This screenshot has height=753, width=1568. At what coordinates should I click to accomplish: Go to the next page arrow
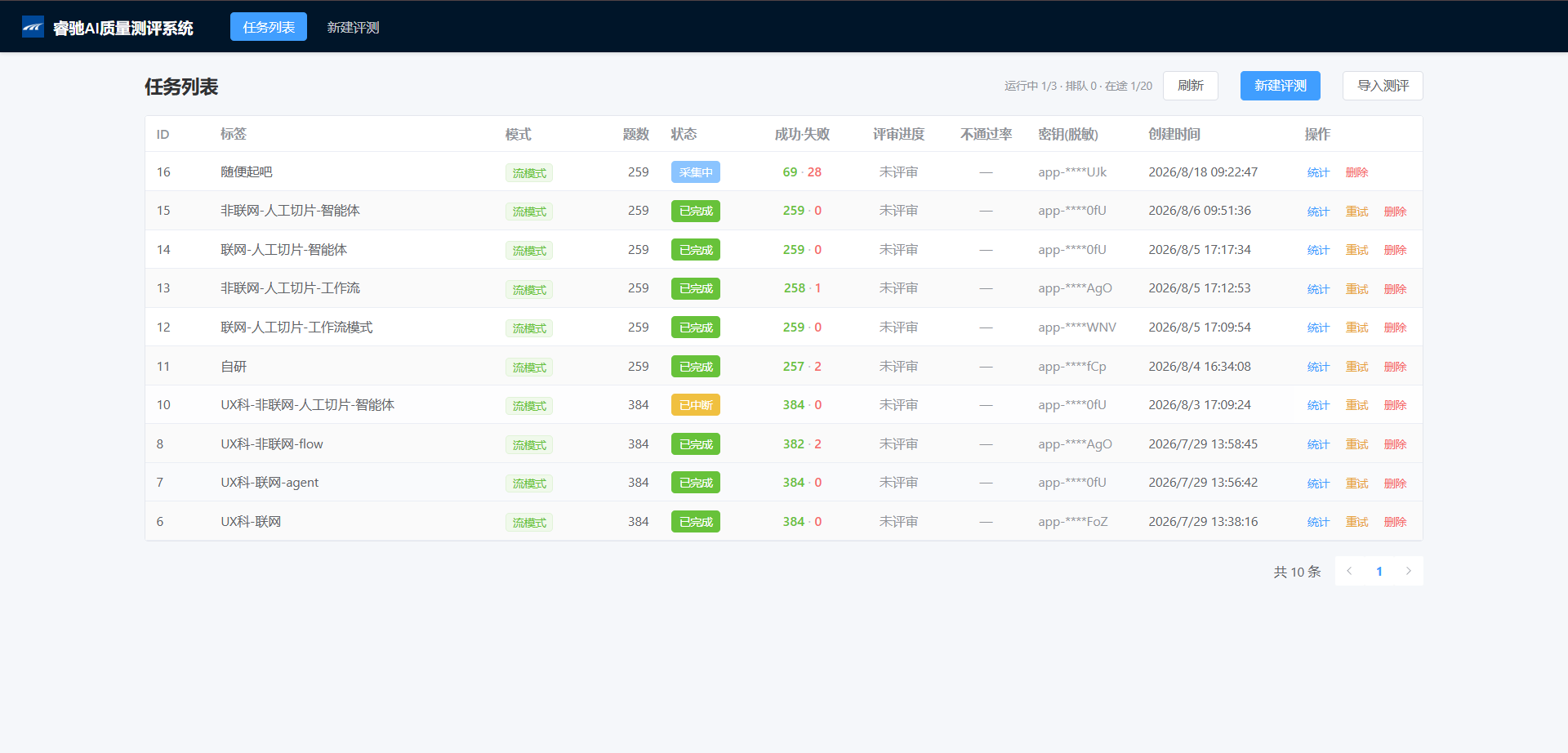pos(1409,571)
